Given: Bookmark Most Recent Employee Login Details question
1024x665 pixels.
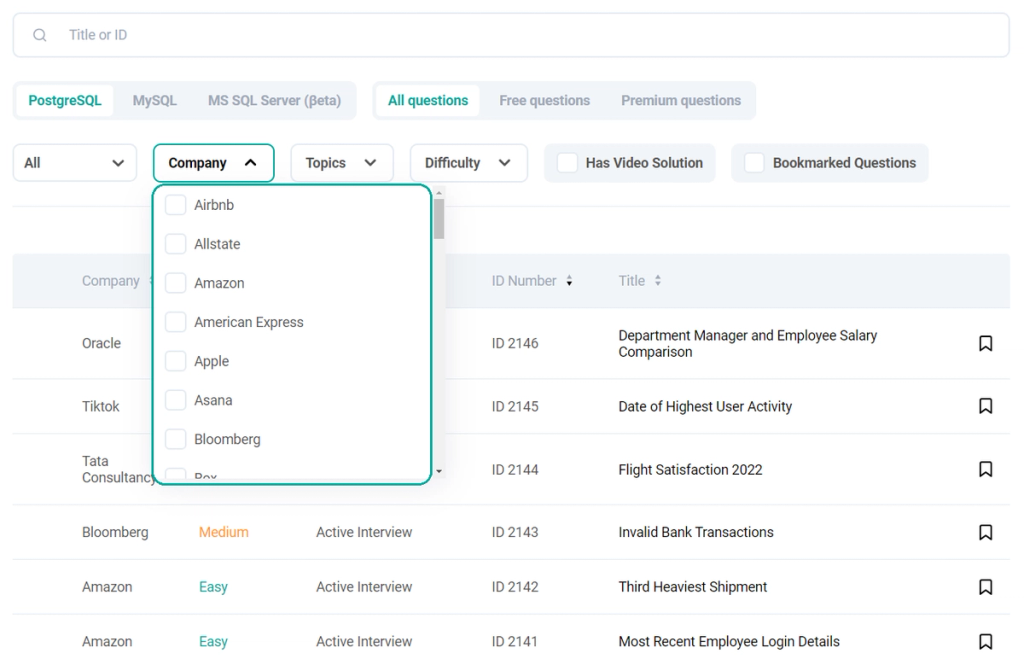Looking at the screenshot, I should click(x=985, y=641).
